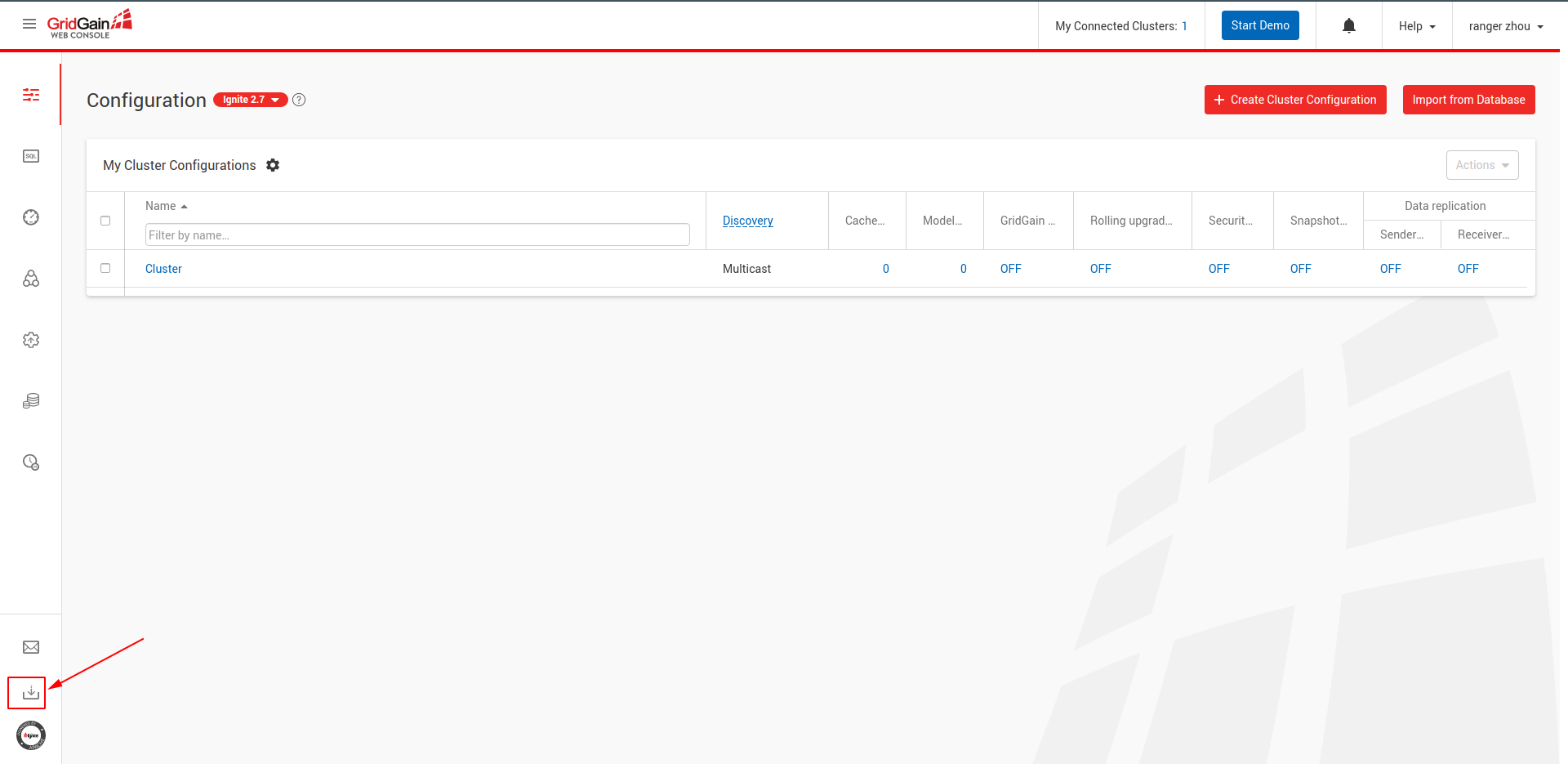Click the Rolling upgrade column header
Screen dimensions: 1568x764
tap(1131, 221)
